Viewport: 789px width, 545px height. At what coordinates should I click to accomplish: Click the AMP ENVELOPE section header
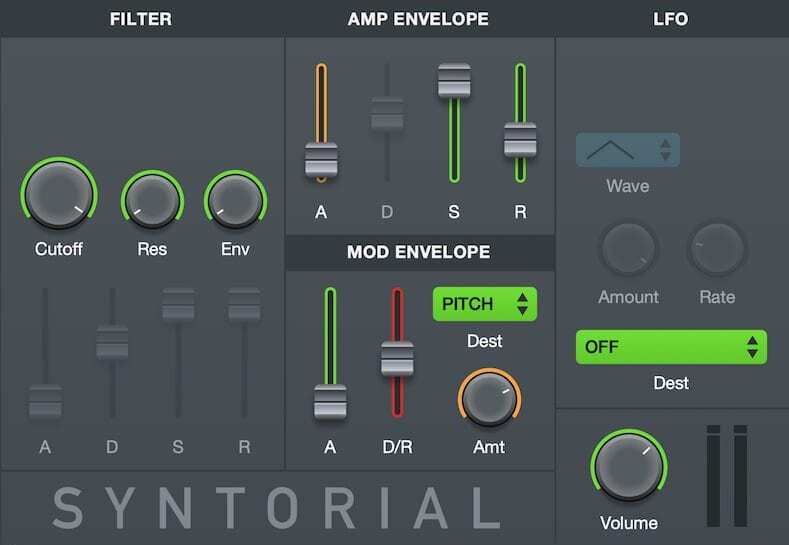[418, 19]
